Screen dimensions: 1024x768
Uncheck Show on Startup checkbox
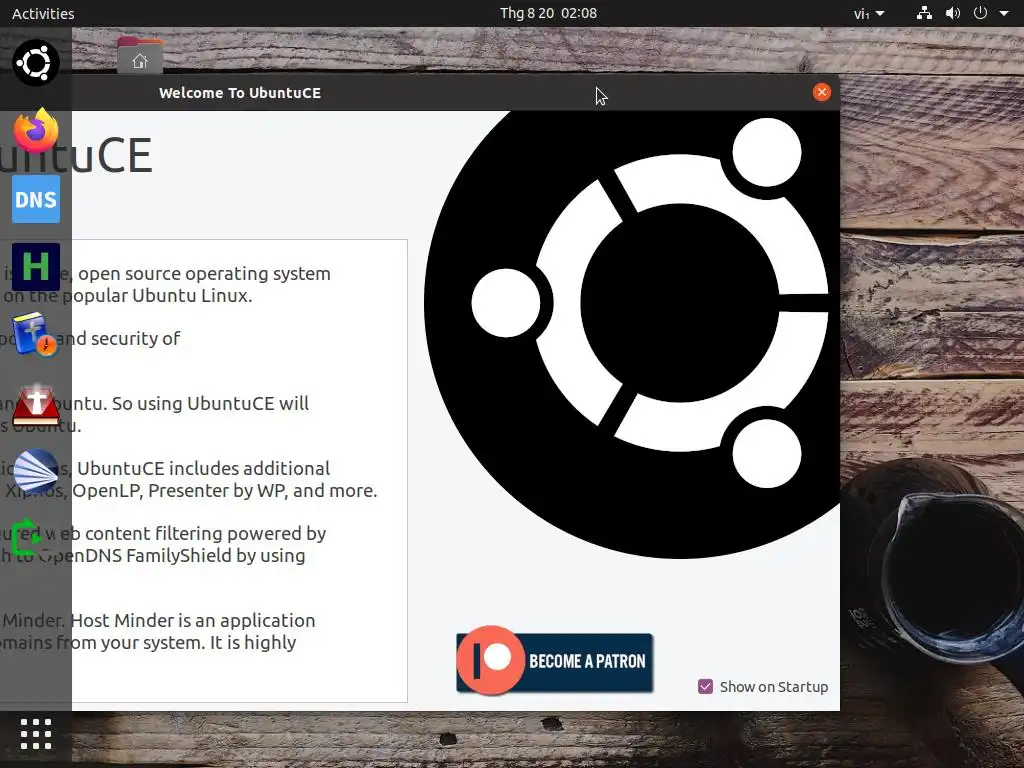tap(705, 686)
